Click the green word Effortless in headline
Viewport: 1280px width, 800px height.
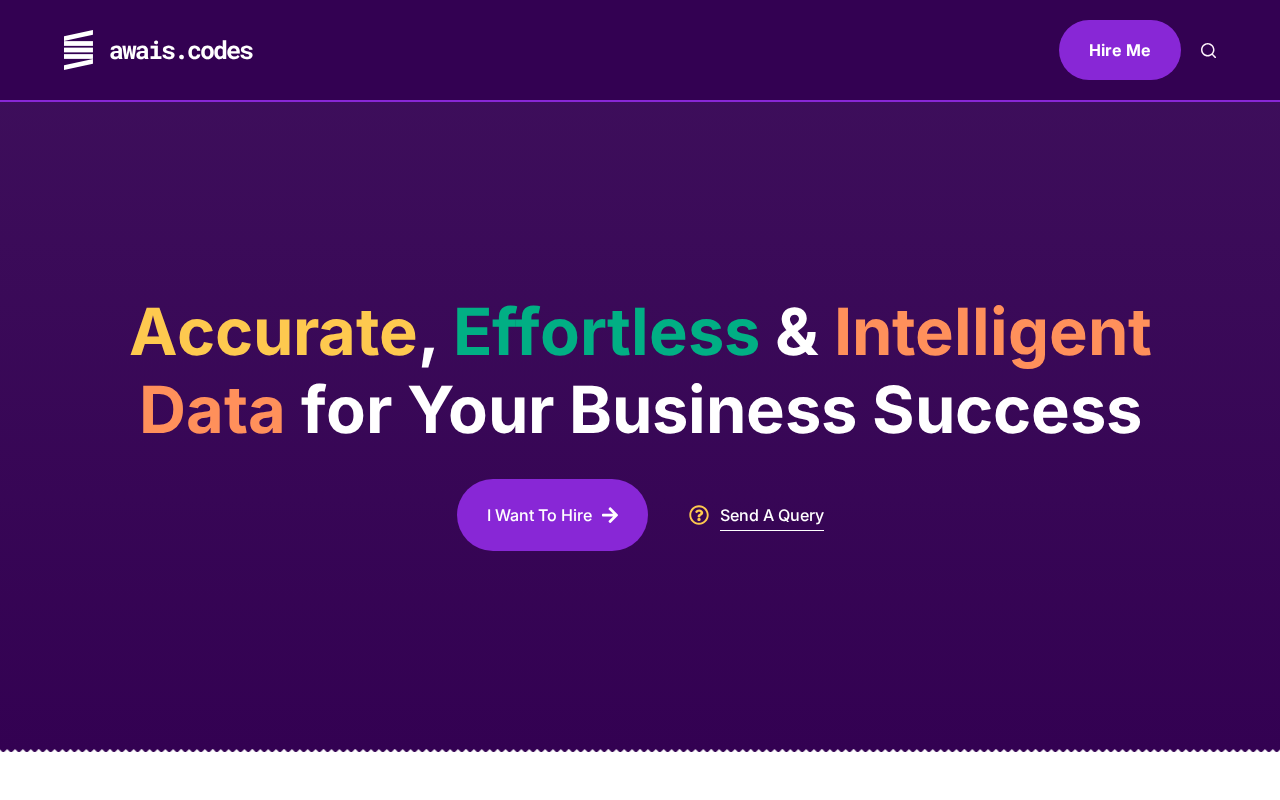[606, 332]
